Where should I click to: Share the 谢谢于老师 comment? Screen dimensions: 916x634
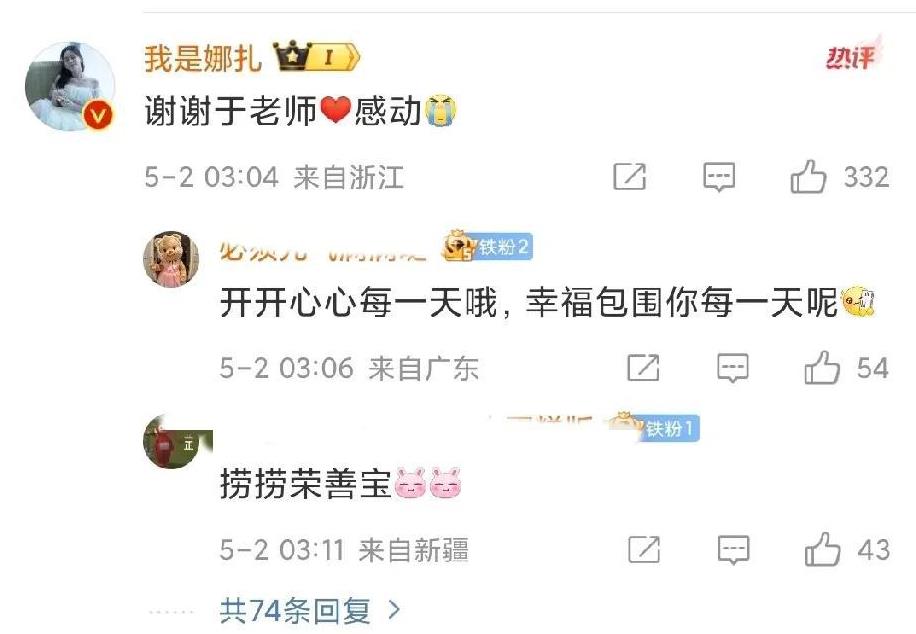pos(630,176)
